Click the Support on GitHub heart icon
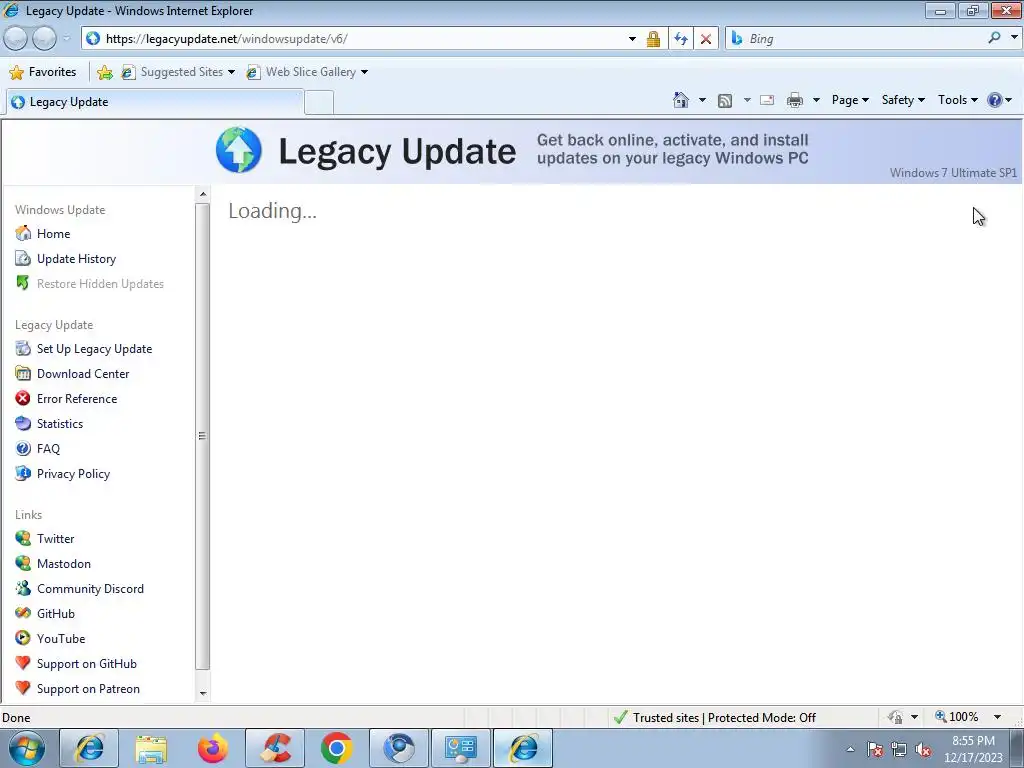Viewport: 1024px width, 768px height. pyautogui.click(x=23, y=663)
